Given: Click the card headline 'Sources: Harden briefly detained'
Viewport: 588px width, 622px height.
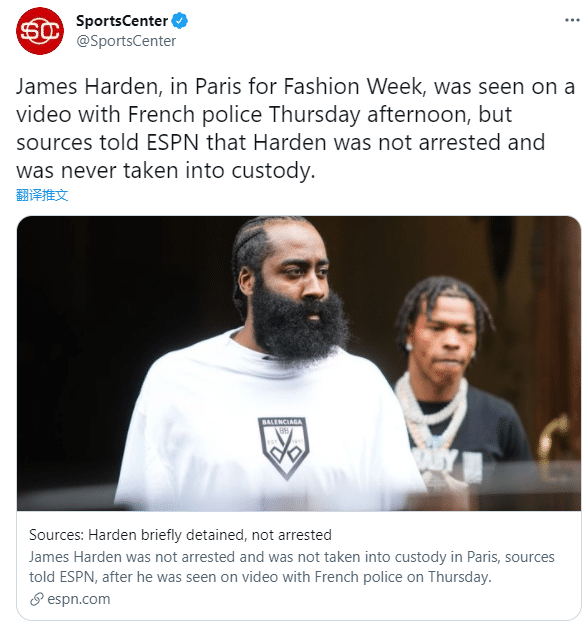Looking at the screenshot, I should pos(180,535).
